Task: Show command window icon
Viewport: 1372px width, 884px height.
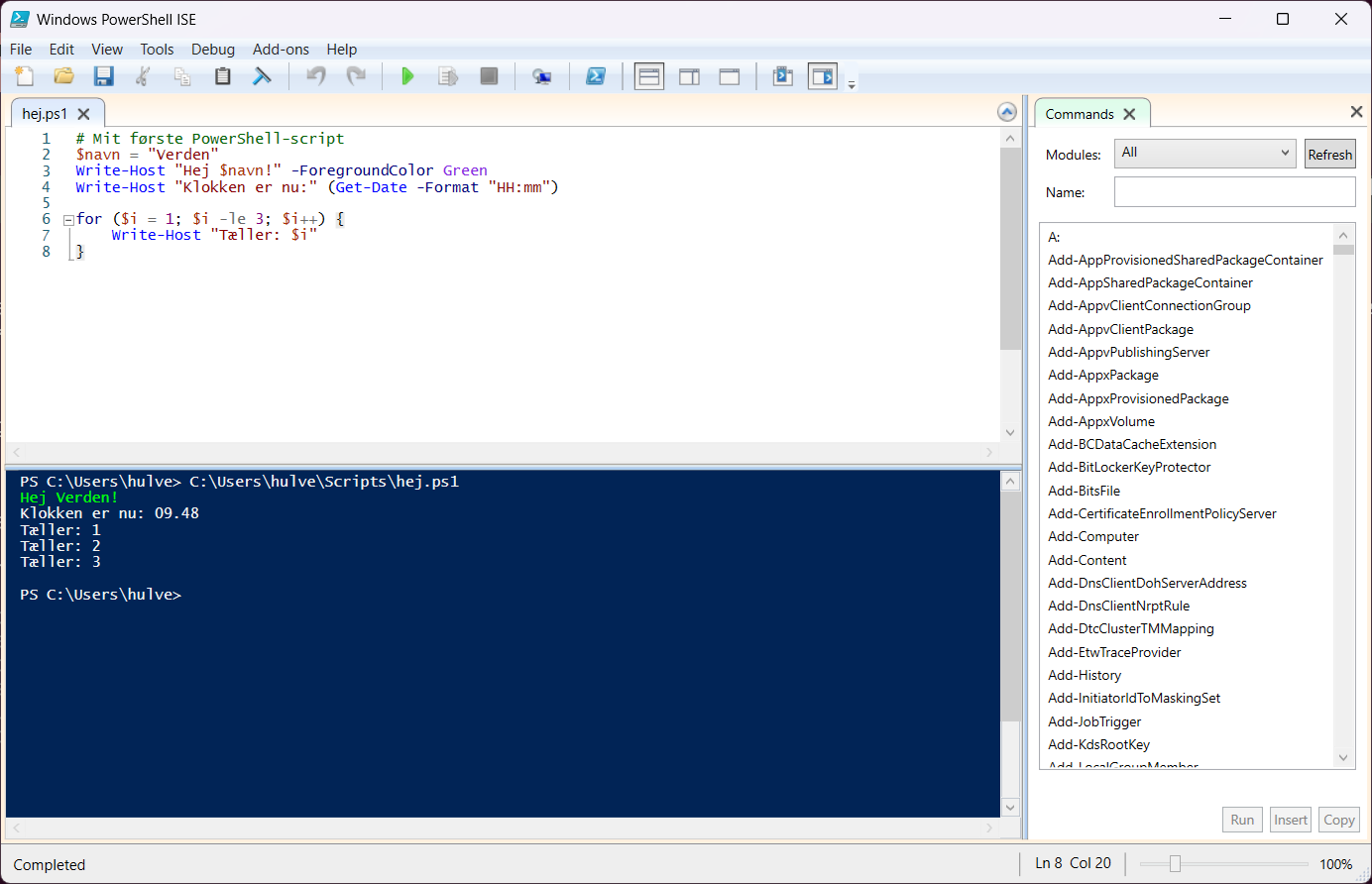Action: 783,76
